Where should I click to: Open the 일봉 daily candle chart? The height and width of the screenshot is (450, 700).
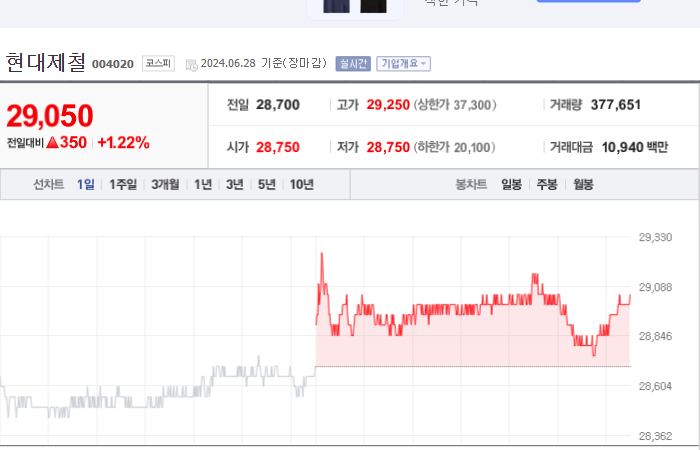click(x=512, y=184)
